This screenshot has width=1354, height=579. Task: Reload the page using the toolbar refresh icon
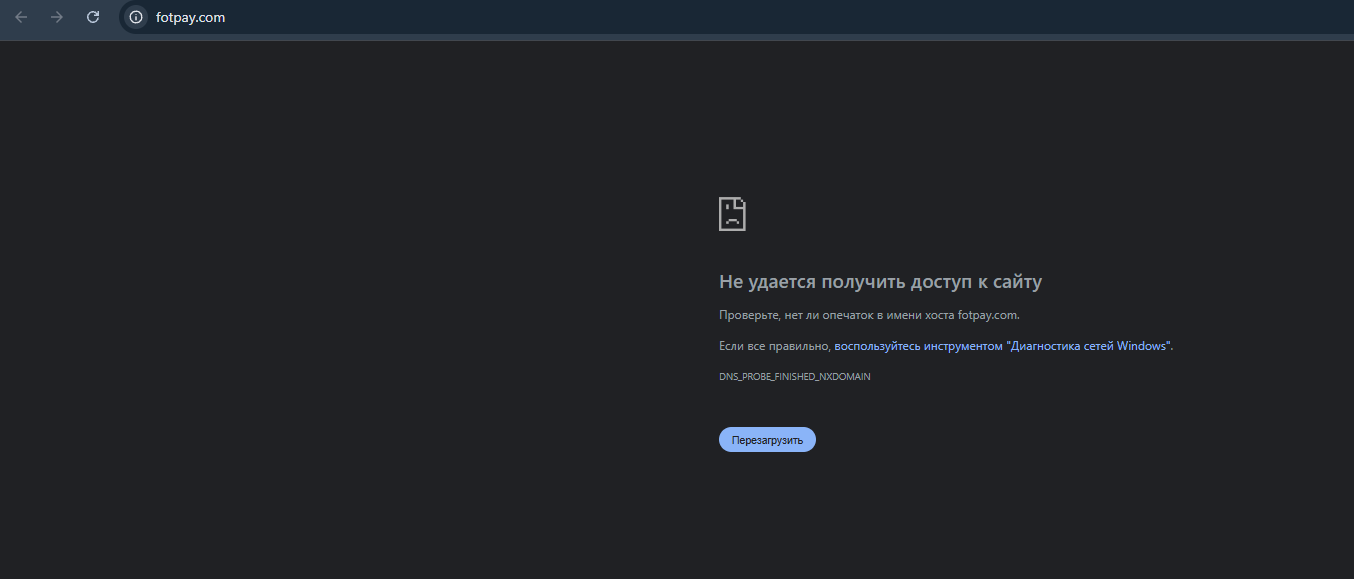(x=93, y=17)
